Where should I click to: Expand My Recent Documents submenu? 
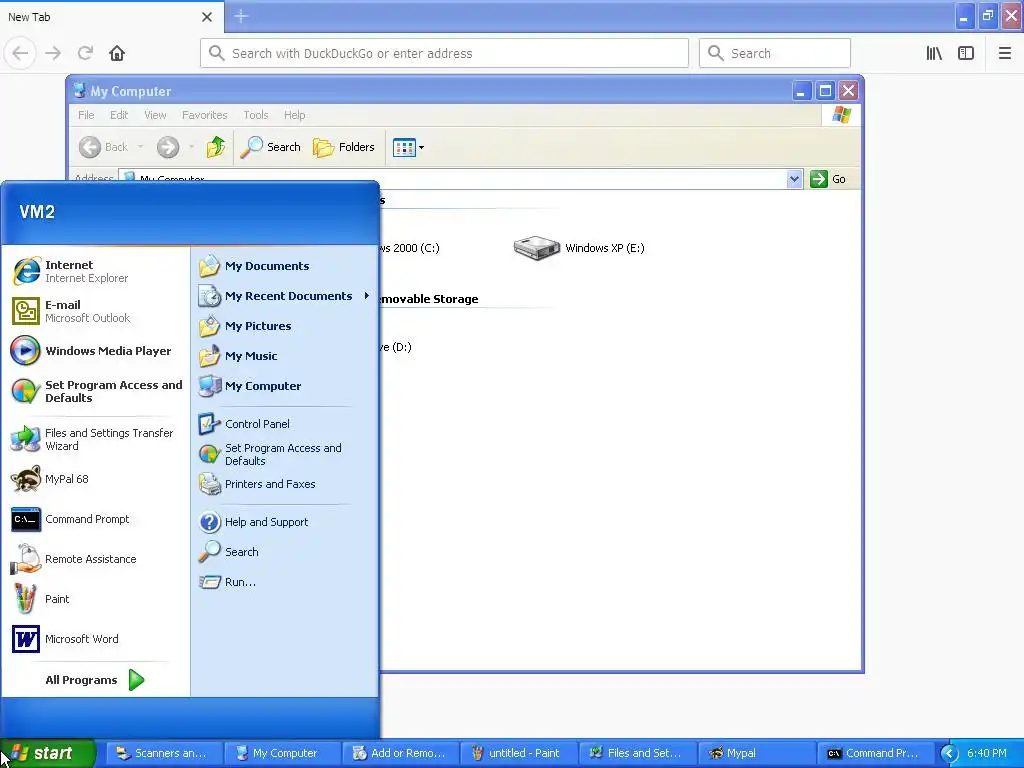(285, 296)
